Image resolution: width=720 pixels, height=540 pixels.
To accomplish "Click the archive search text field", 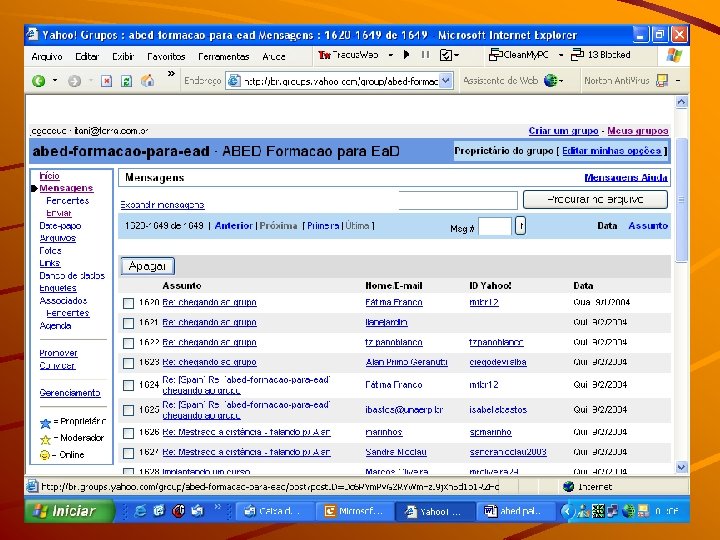I will pyautogui.click(x=458, y=200).
